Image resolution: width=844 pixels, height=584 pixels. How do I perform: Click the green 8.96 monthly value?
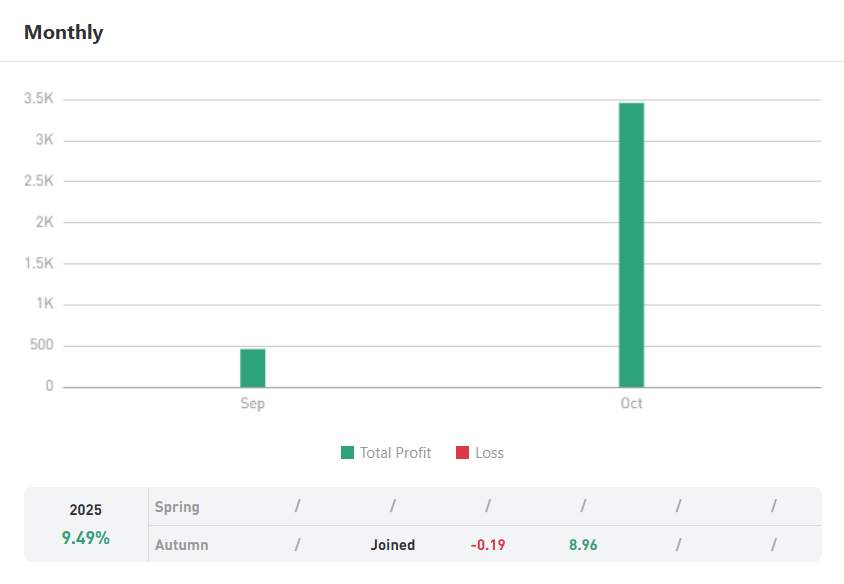pyautogui.click(x=583, y=545)
